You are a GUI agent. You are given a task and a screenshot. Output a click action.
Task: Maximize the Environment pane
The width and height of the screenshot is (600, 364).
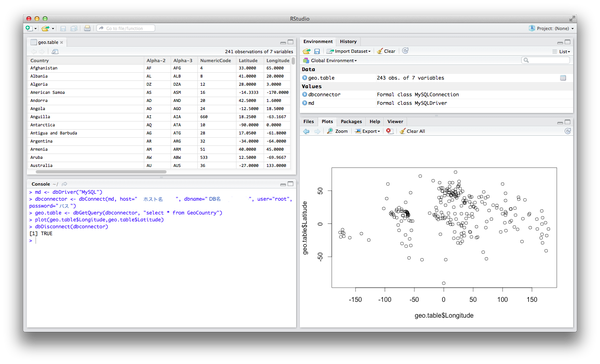(567, 42)
